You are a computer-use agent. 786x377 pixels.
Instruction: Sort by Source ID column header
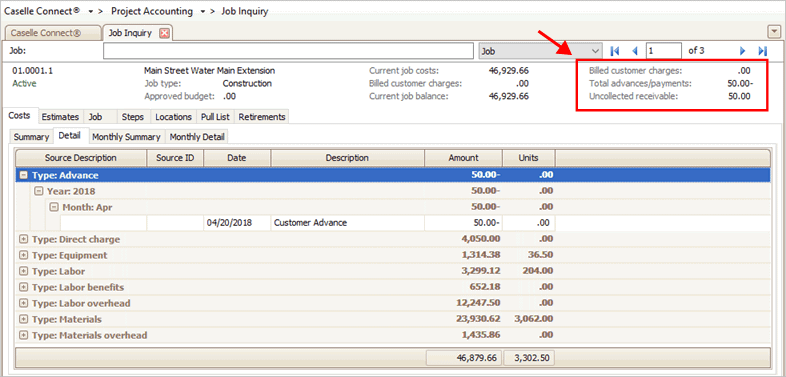tap(175, 158)
